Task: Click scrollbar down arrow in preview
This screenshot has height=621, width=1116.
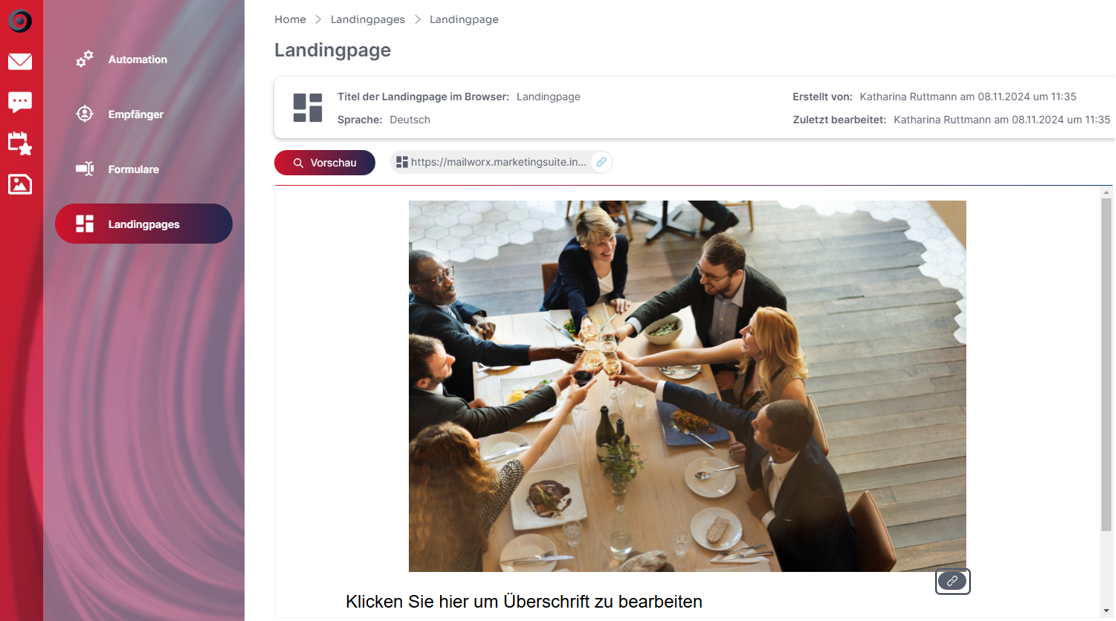Action: [1106, 610]
